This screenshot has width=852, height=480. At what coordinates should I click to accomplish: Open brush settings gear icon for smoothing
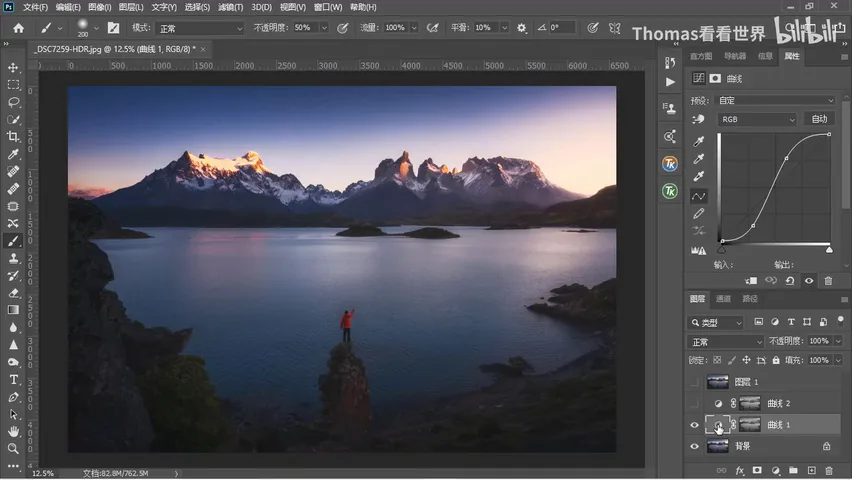pos(522,28)
